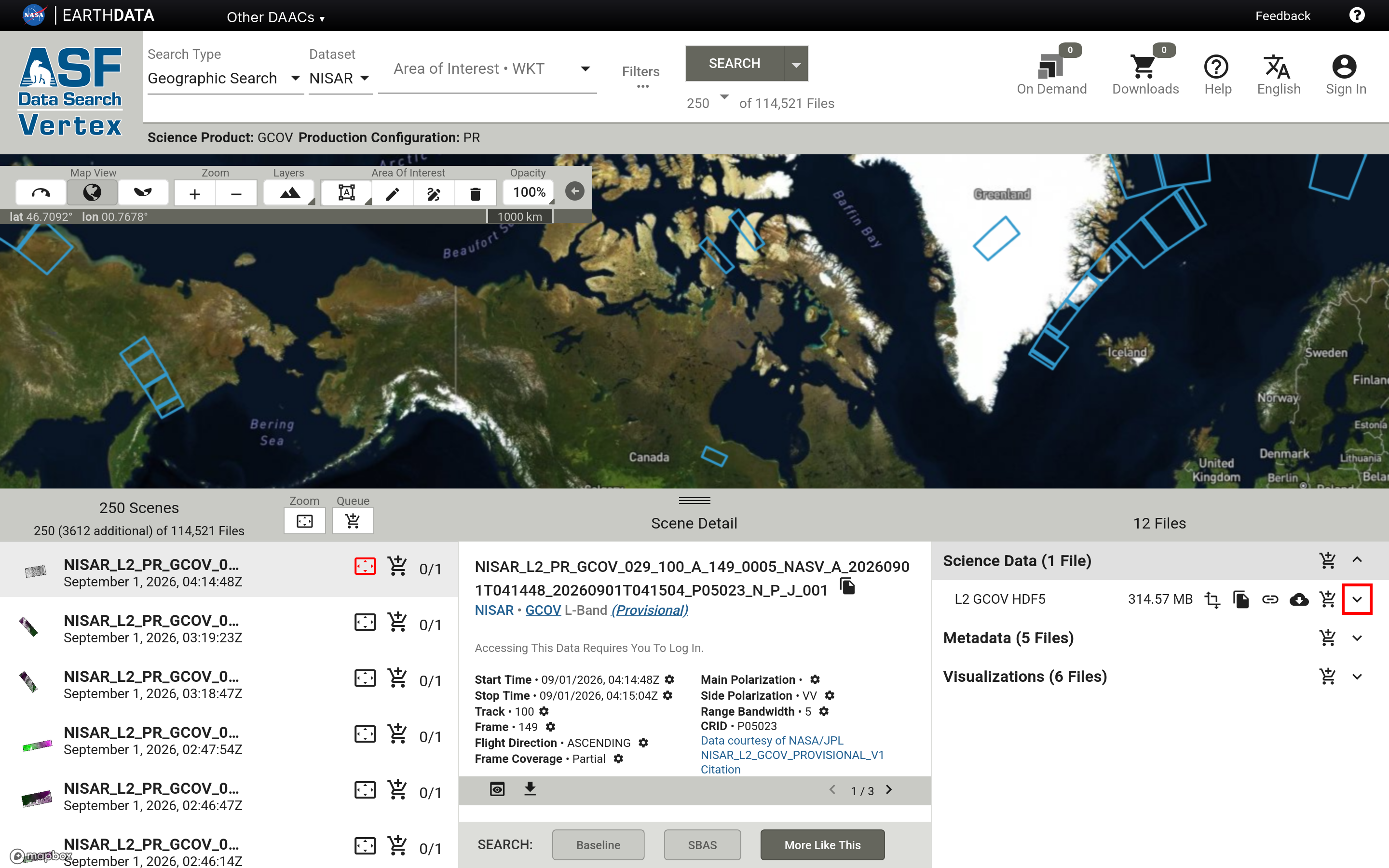Copy the scene name to clipboard
Screen dimensions: 1389x868
click(x=848, y=586)
